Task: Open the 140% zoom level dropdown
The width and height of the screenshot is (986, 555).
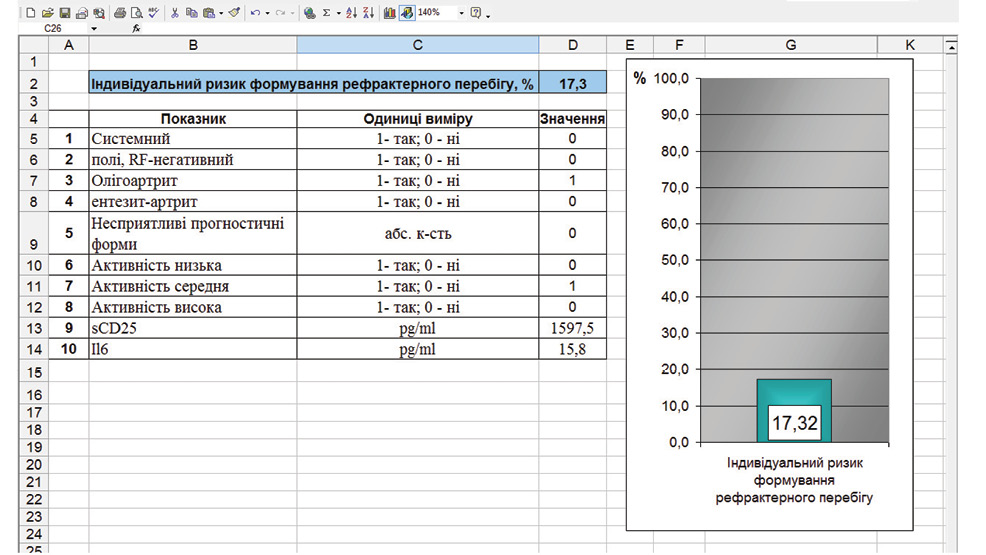Action: point(462,13)
